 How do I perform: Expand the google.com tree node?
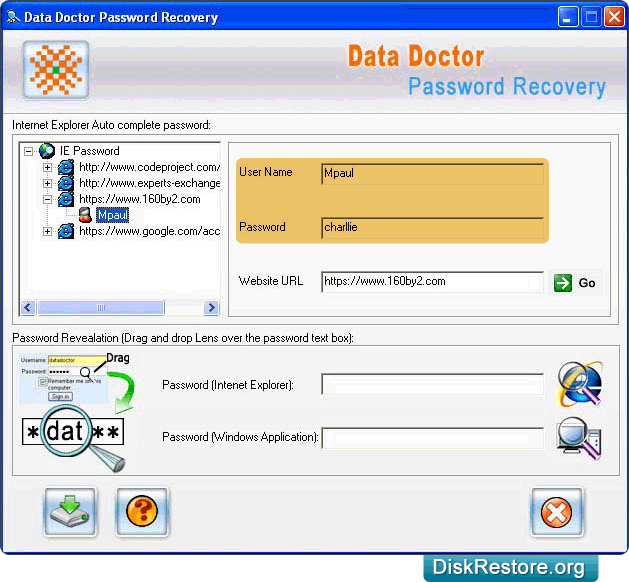[47, 231]
